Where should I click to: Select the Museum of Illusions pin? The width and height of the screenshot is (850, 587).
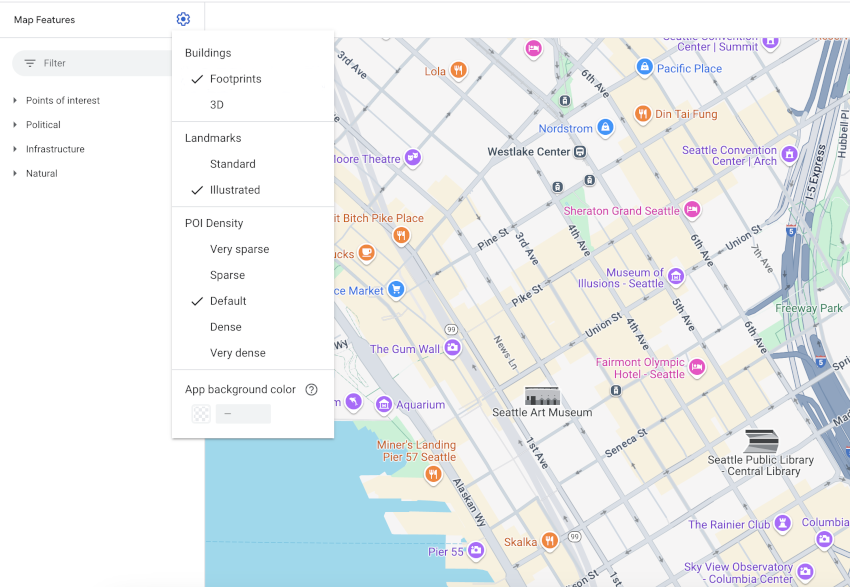pyautogui.click(x=675, y=276)
